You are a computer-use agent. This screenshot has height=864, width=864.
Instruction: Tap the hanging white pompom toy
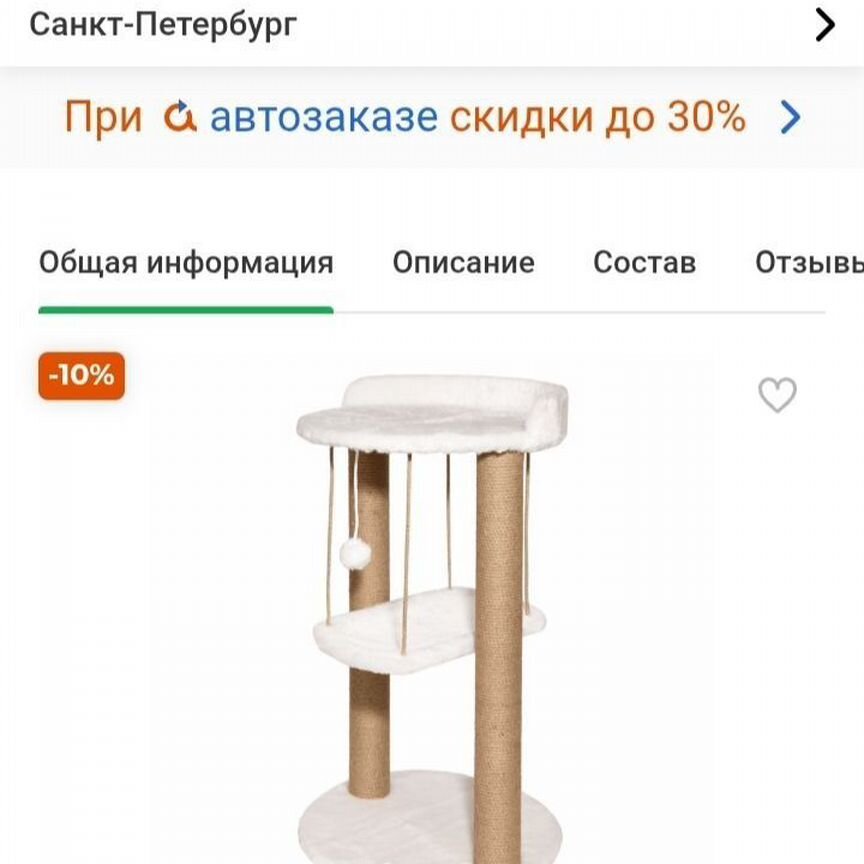pyautogui.click(x=355, y=554)
